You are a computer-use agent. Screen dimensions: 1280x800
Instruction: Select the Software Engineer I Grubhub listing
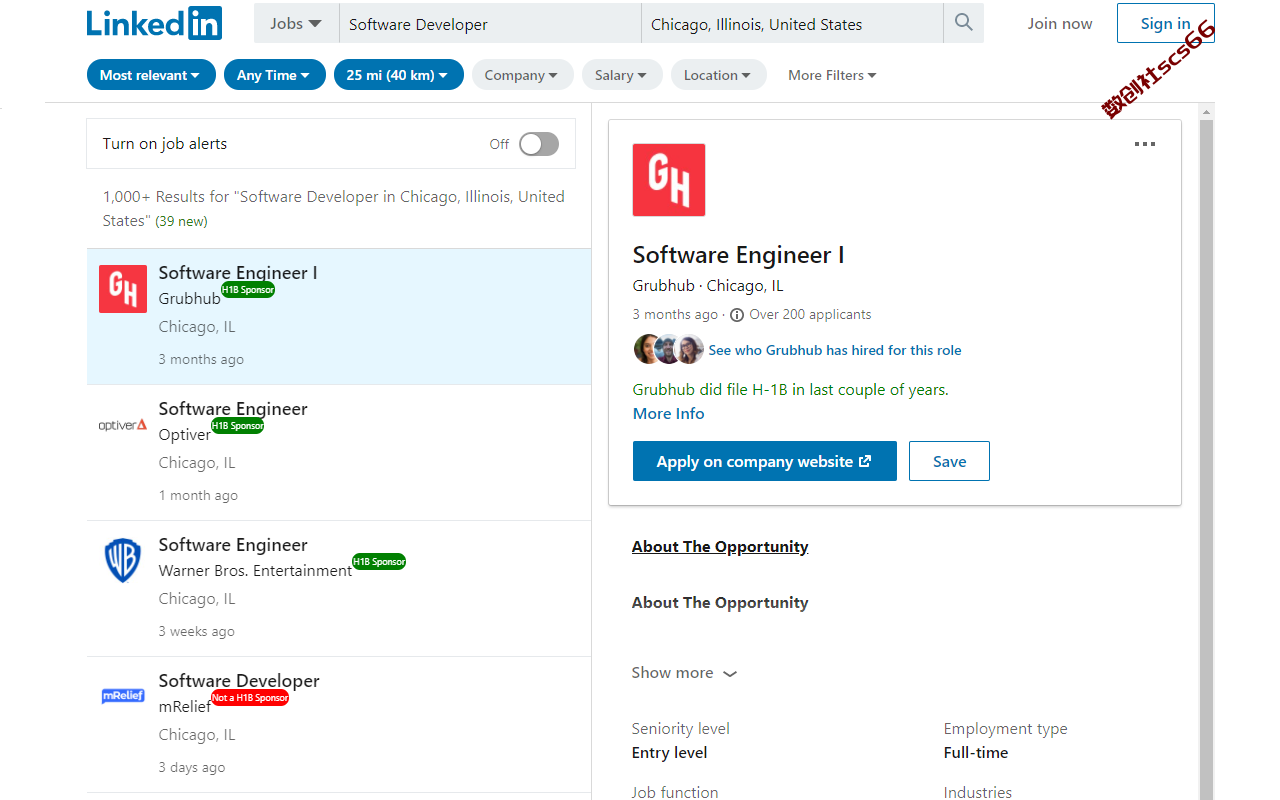tap(339, 316)
